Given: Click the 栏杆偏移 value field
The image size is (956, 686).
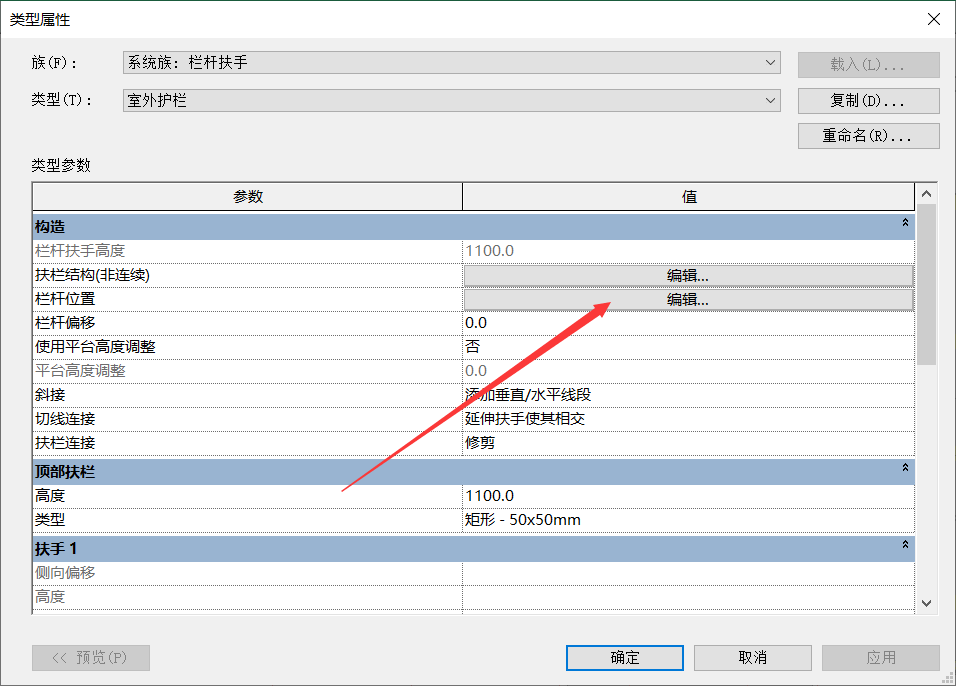Looking at the screenshot, I should pyautogui.click(x=688, y=323).
